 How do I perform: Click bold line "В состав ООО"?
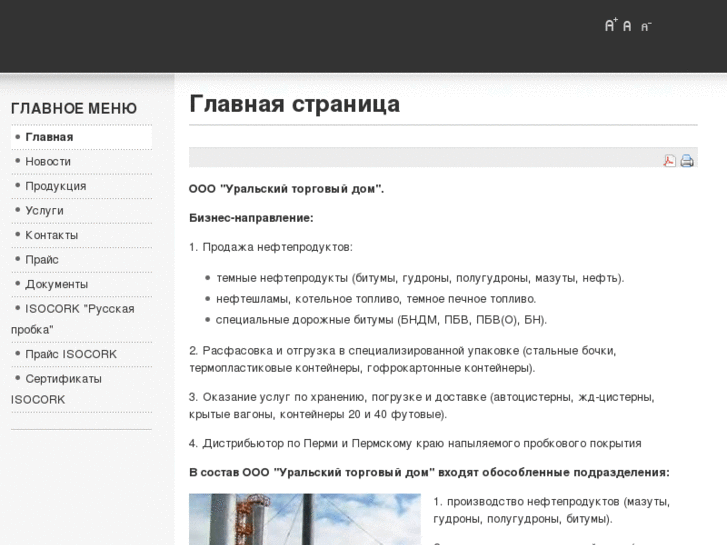[429, 473]
